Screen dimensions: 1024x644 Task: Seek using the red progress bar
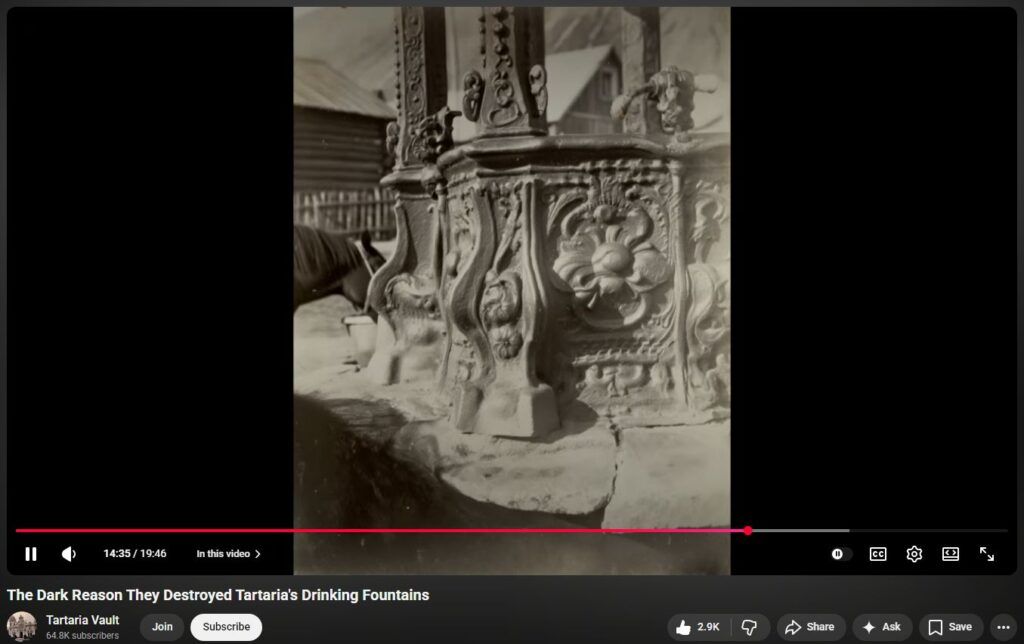click(400, 530)
